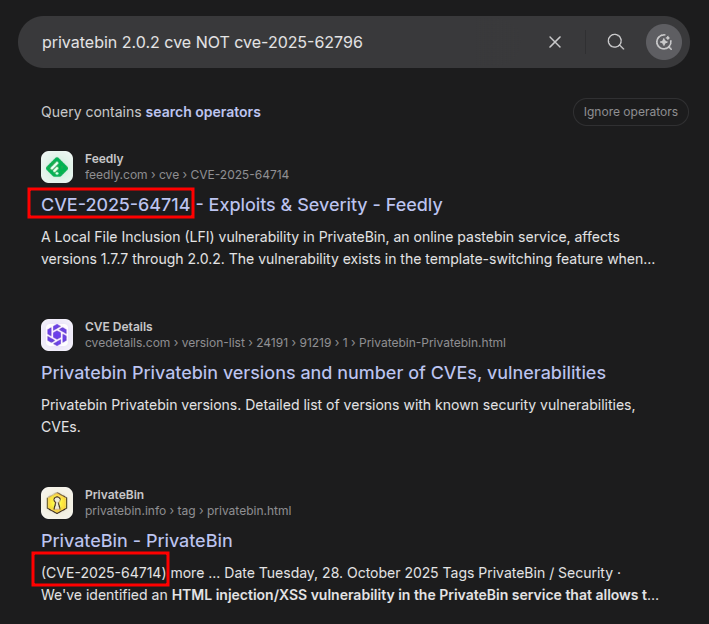This screenshot has height=624, width=709.
Task: Submit search with magnifying glass icon
Action: coord(615,42)
